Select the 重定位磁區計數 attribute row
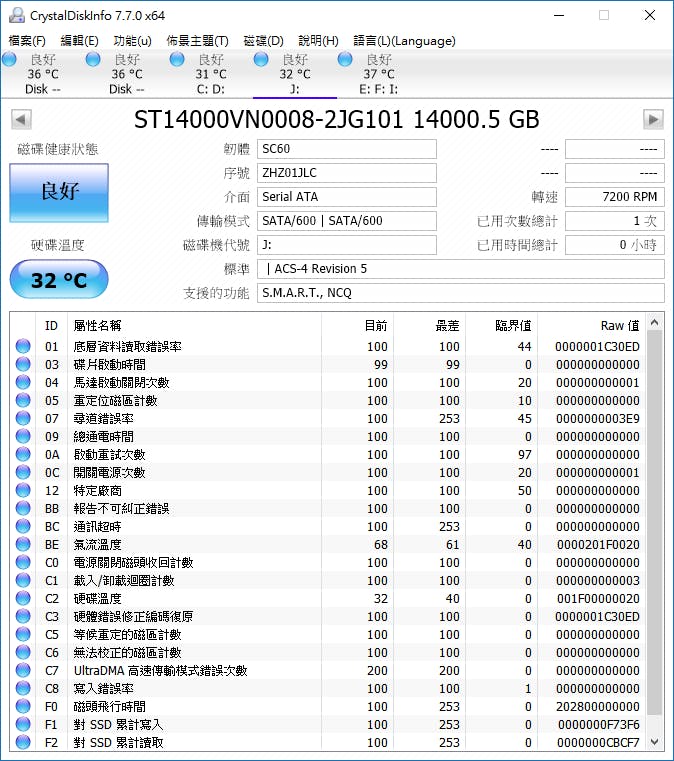Image resolution: width=674 pixels, height=761 pixels. coord(328,400)
